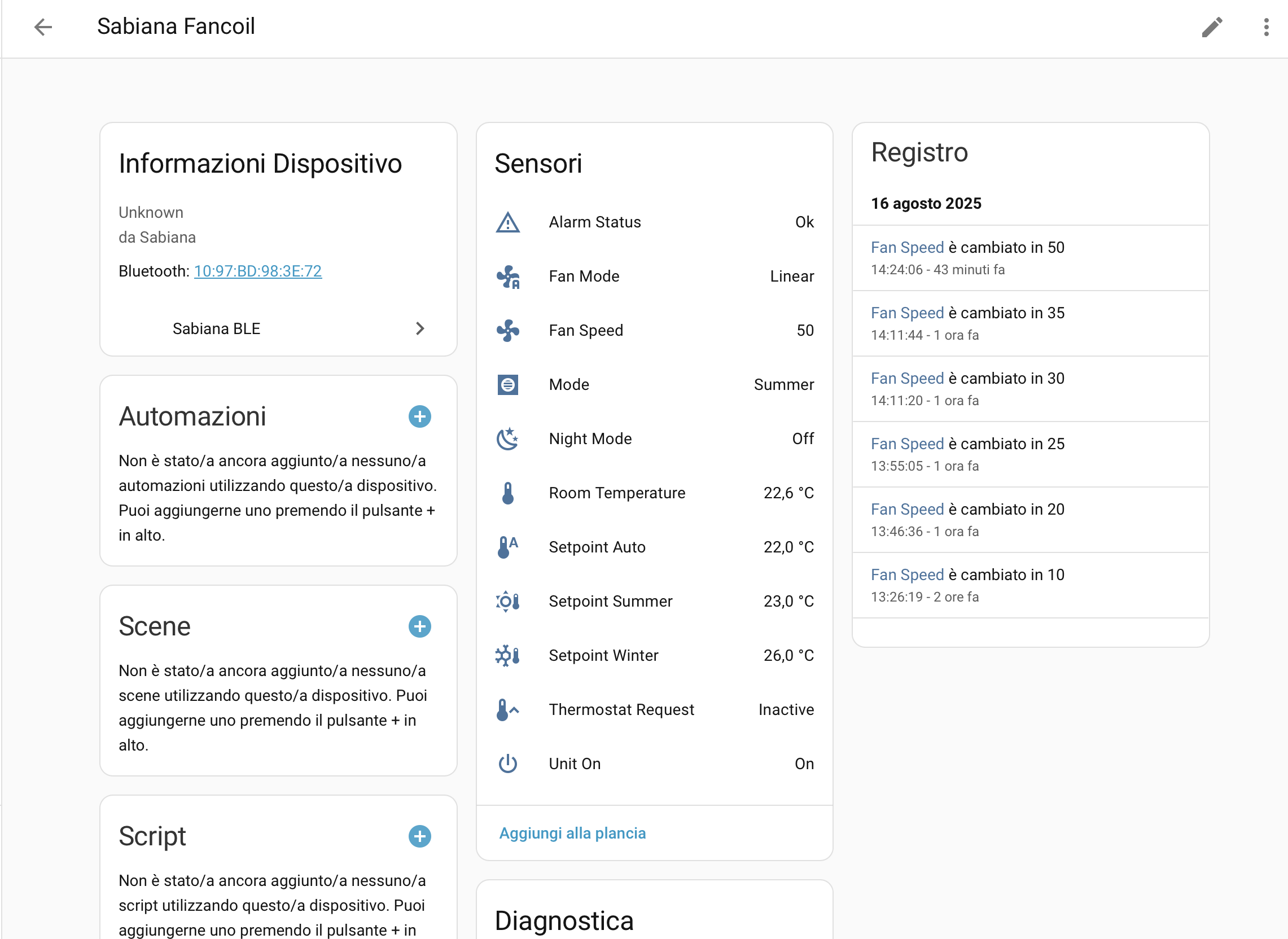The image size is (1288, 939).
Task: Open Fan Speed changed to 25 log link
Action: tap(906, 444)
